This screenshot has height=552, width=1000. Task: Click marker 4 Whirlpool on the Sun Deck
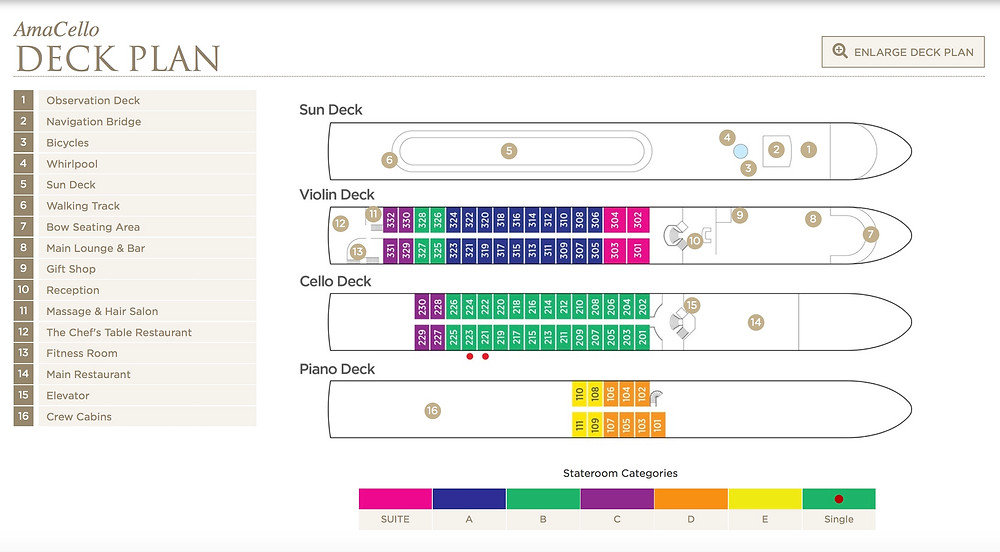727,137
